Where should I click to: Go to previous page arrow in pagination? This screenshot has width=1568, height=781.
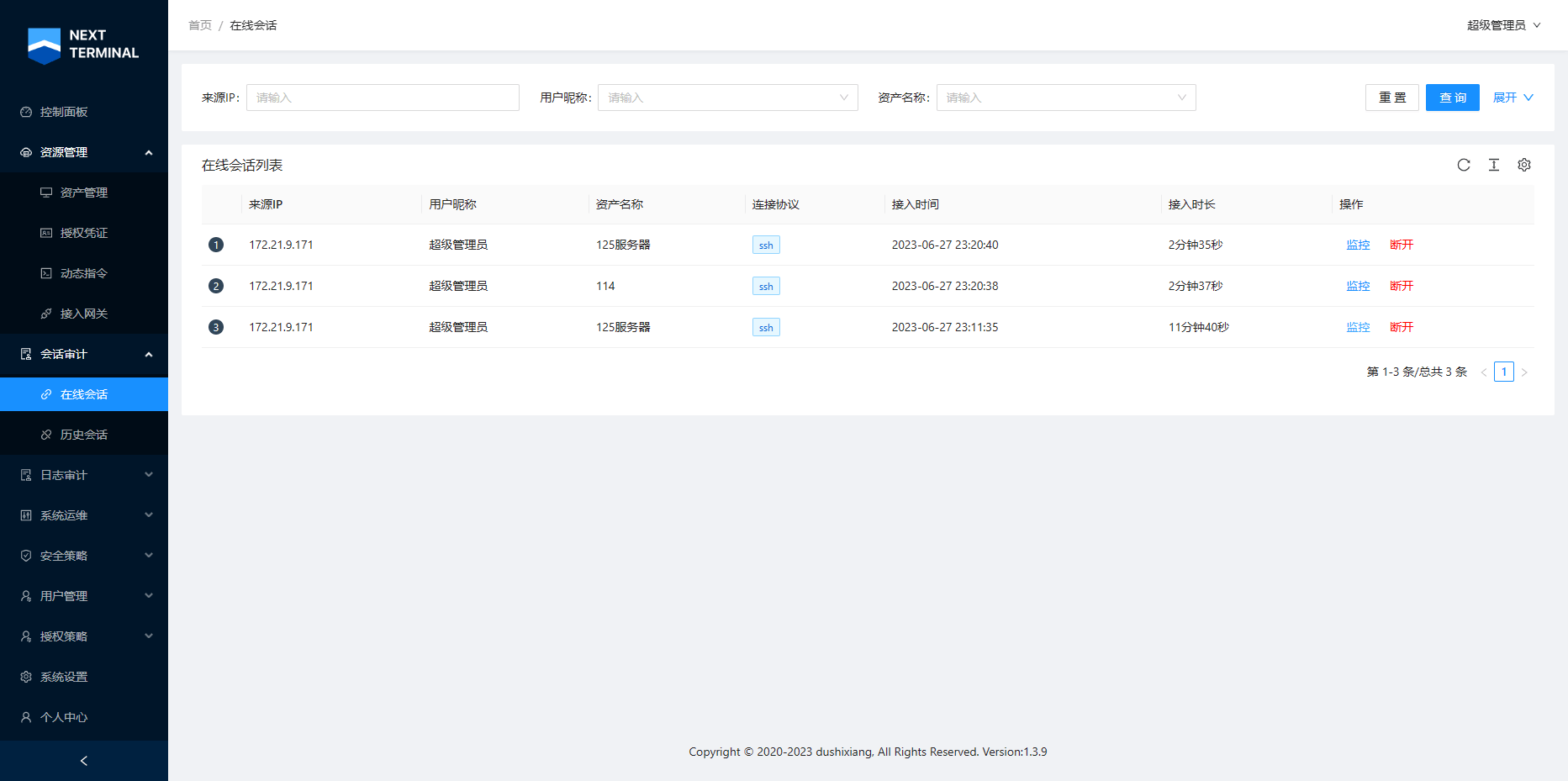(x=1484, y=372)
